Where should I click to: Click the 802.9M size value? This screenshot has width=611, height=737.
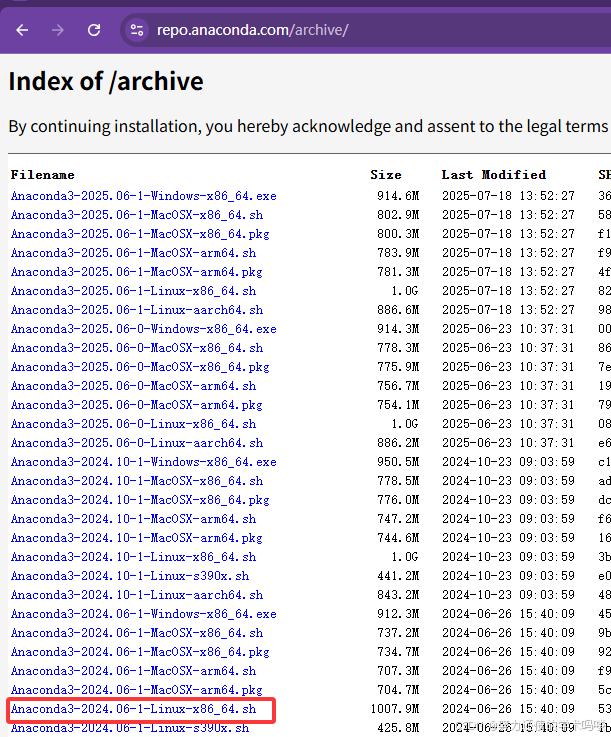coord(398,215)
